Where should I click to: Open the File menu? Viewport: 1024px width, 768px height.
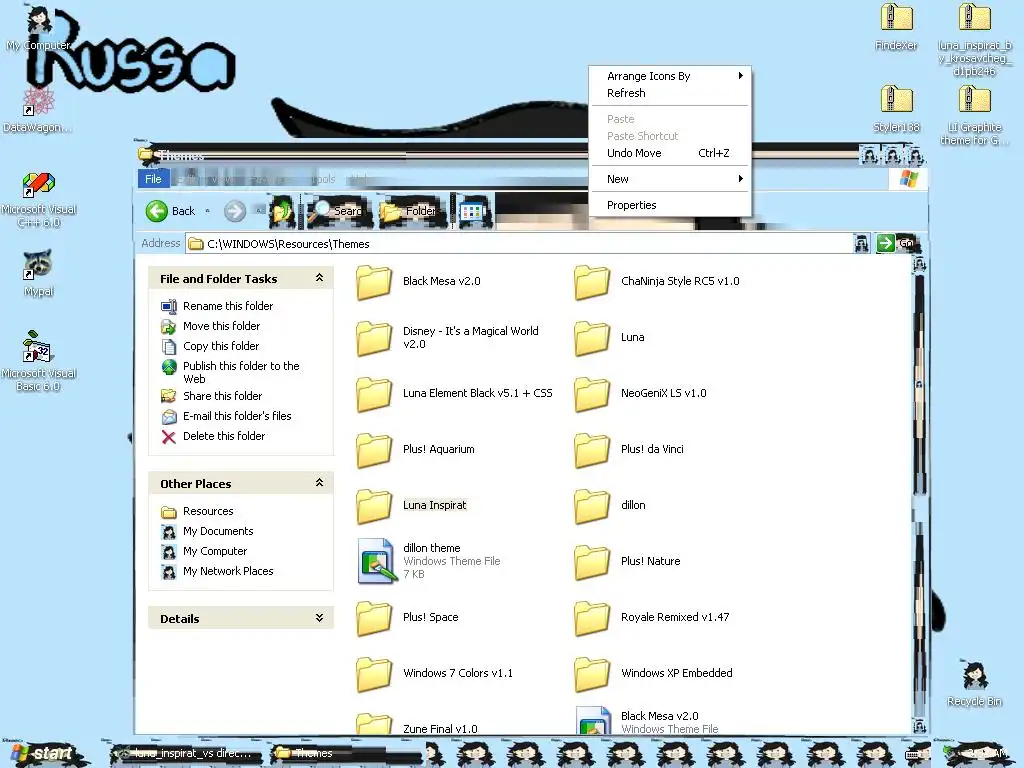click(153, 179)
